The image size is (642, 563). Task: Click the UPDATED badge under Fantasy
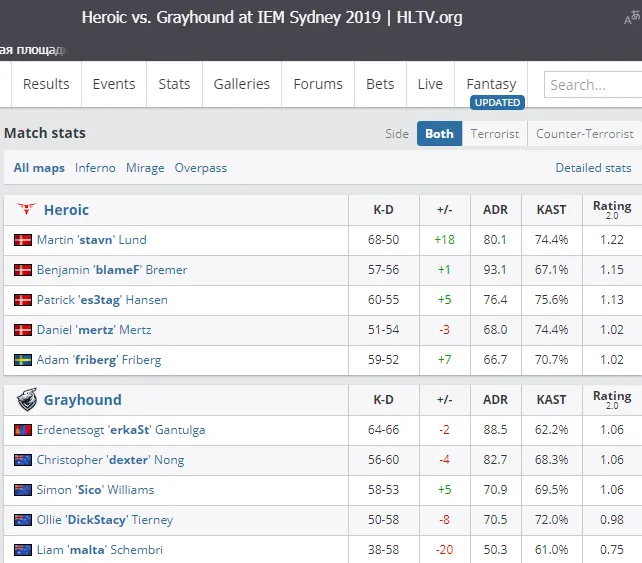[x=497, y=102]
